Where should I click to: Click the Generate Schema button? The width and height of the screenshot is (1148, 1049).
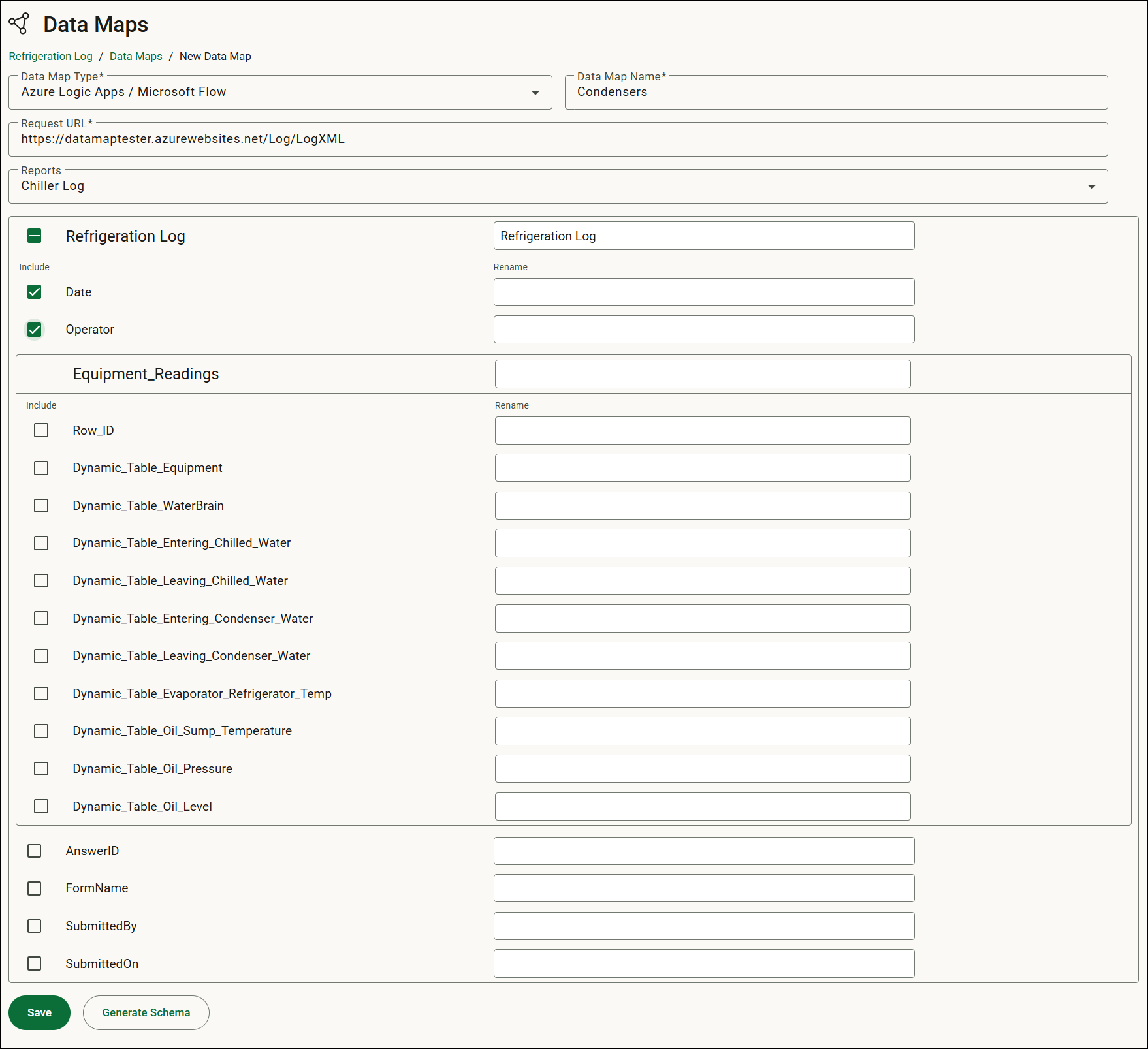[146, 1012]
